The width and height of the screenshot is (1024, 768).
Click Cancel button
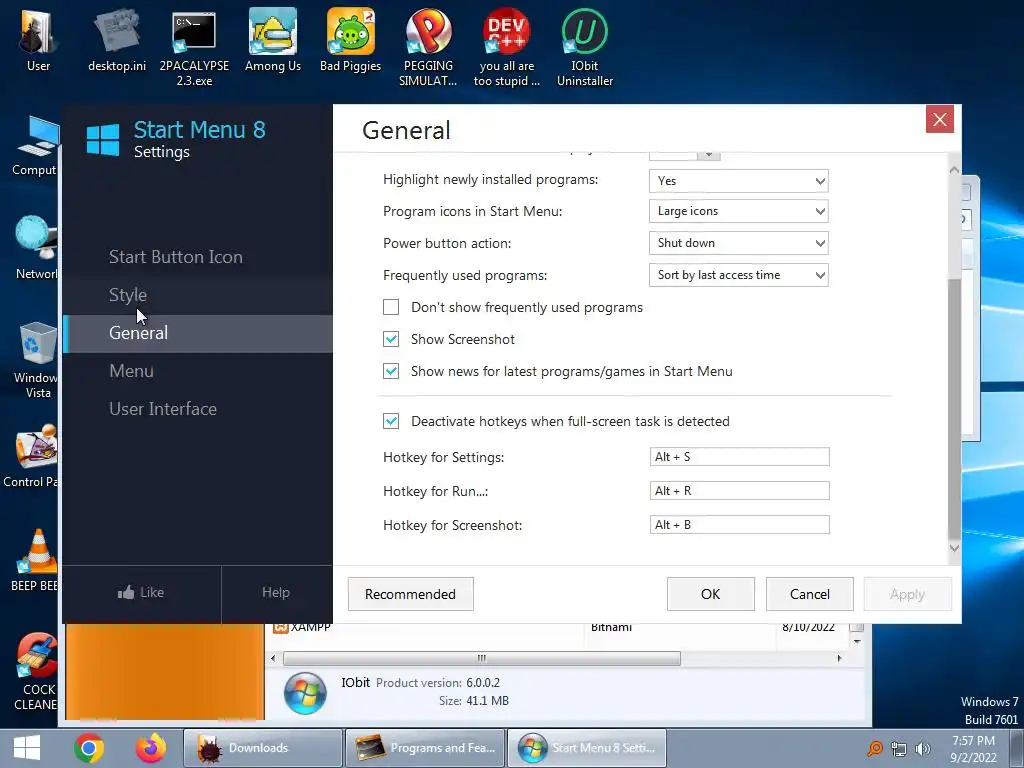click(810, 594)
